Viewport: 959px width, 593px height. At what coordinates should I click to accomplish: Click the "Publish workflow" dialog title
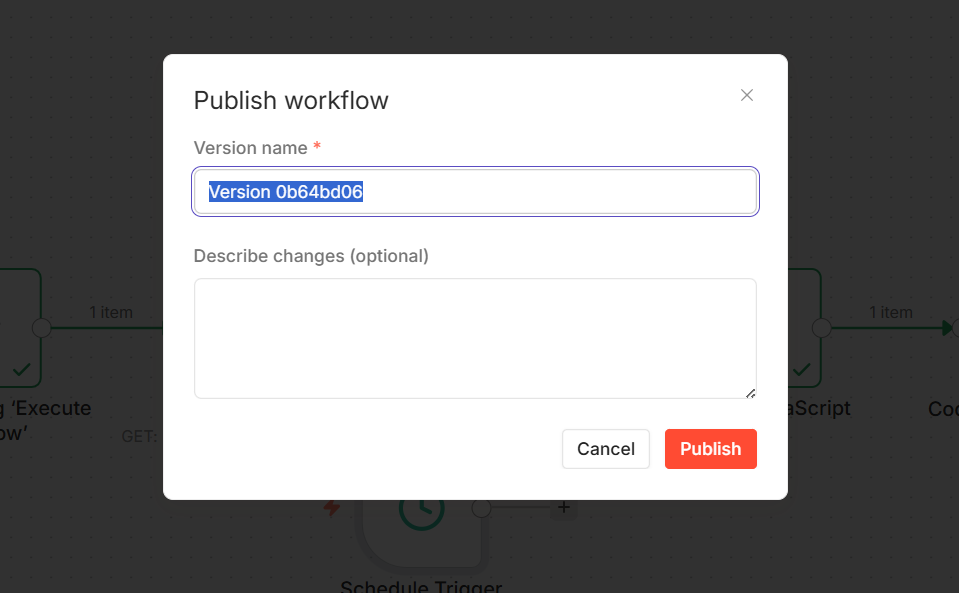tap(291, 100)
